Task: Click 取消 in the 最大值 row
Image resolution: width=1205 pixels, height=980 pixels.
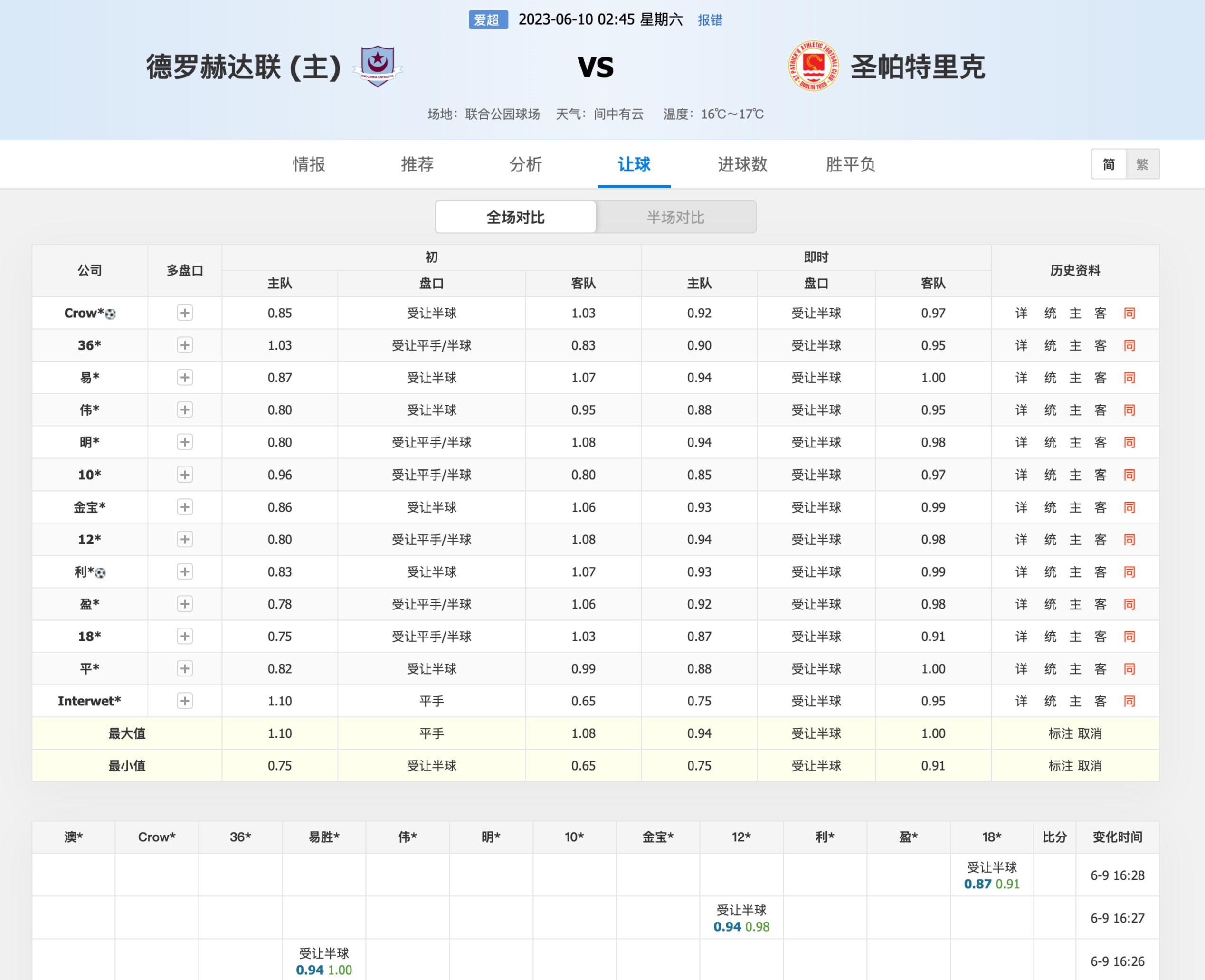Action: (x=1090, y=733)
